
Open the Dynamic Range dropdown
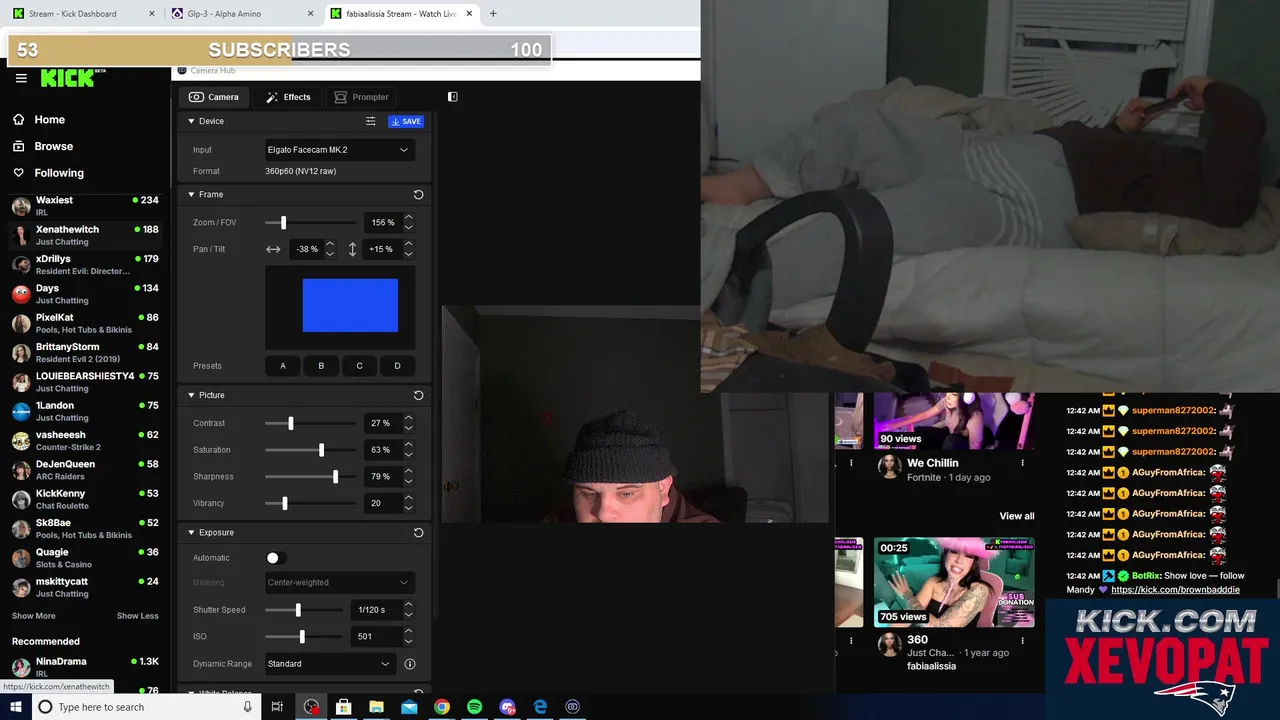(x=329, y=664)
